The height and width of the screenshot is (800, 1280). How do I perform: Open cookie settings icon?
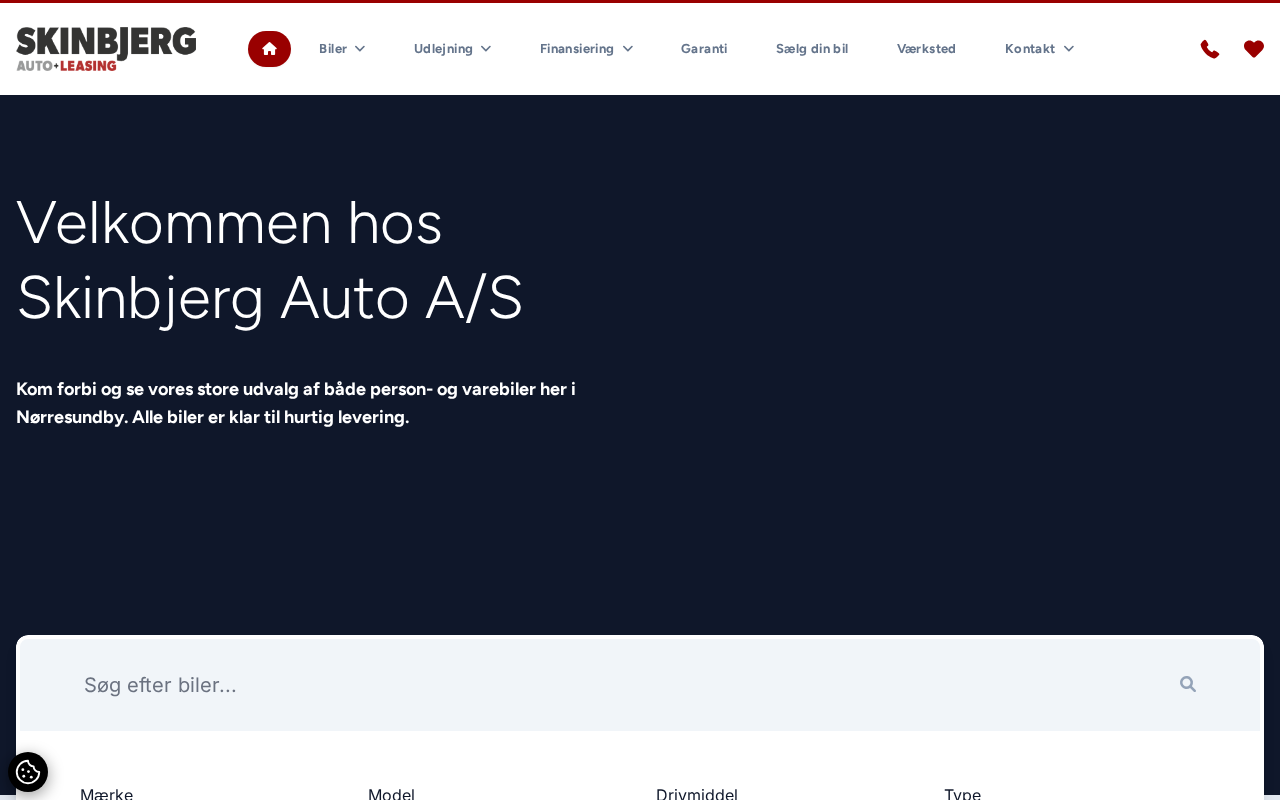[x=28, y=772]
